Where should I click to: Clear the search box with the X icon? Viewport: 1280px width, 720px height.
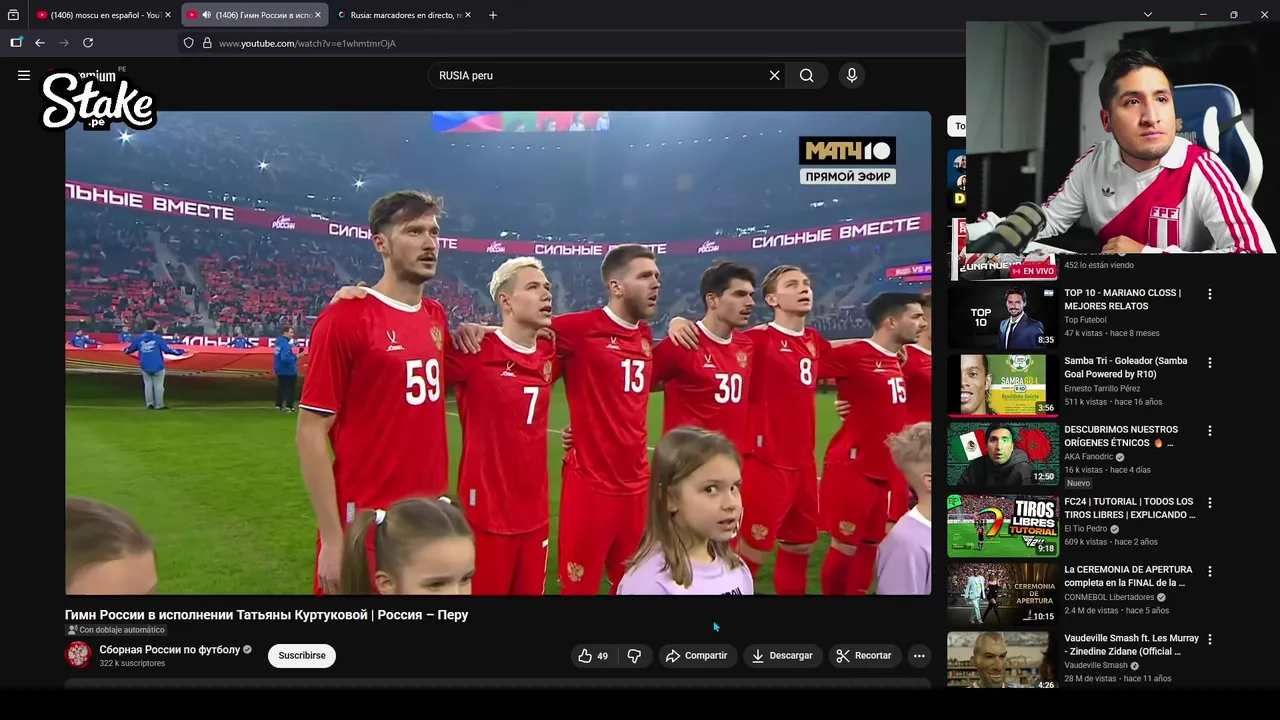click(x=774, y=75)
